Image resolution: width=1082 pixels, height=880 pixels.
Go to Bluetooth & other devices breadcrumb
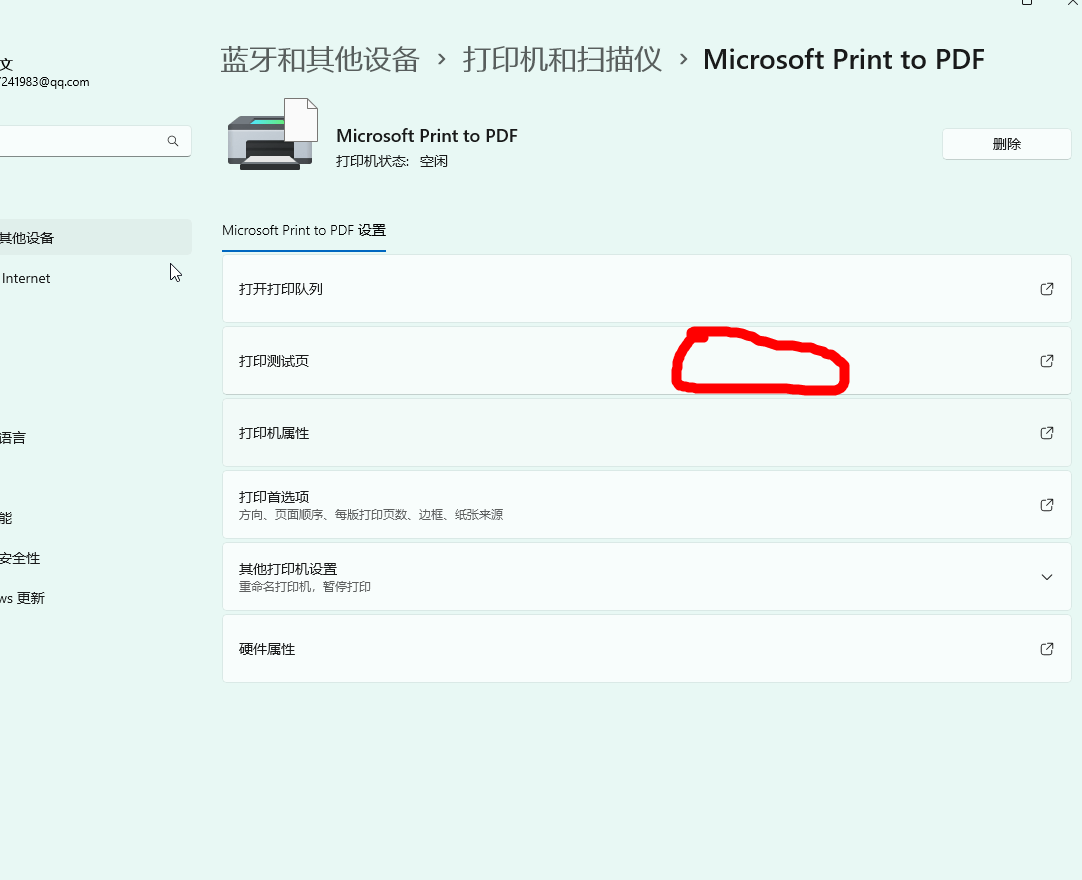tap(320, 60)
